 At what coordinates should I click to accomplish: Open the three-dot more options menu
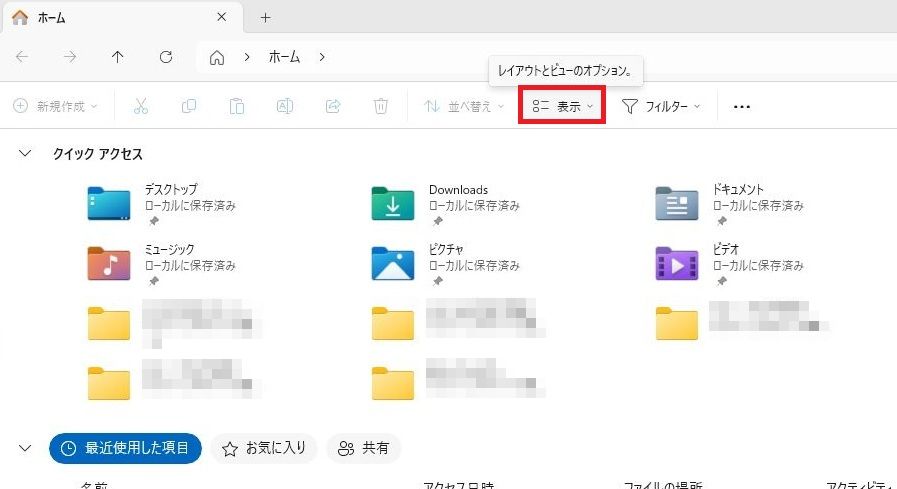point(741,106)
